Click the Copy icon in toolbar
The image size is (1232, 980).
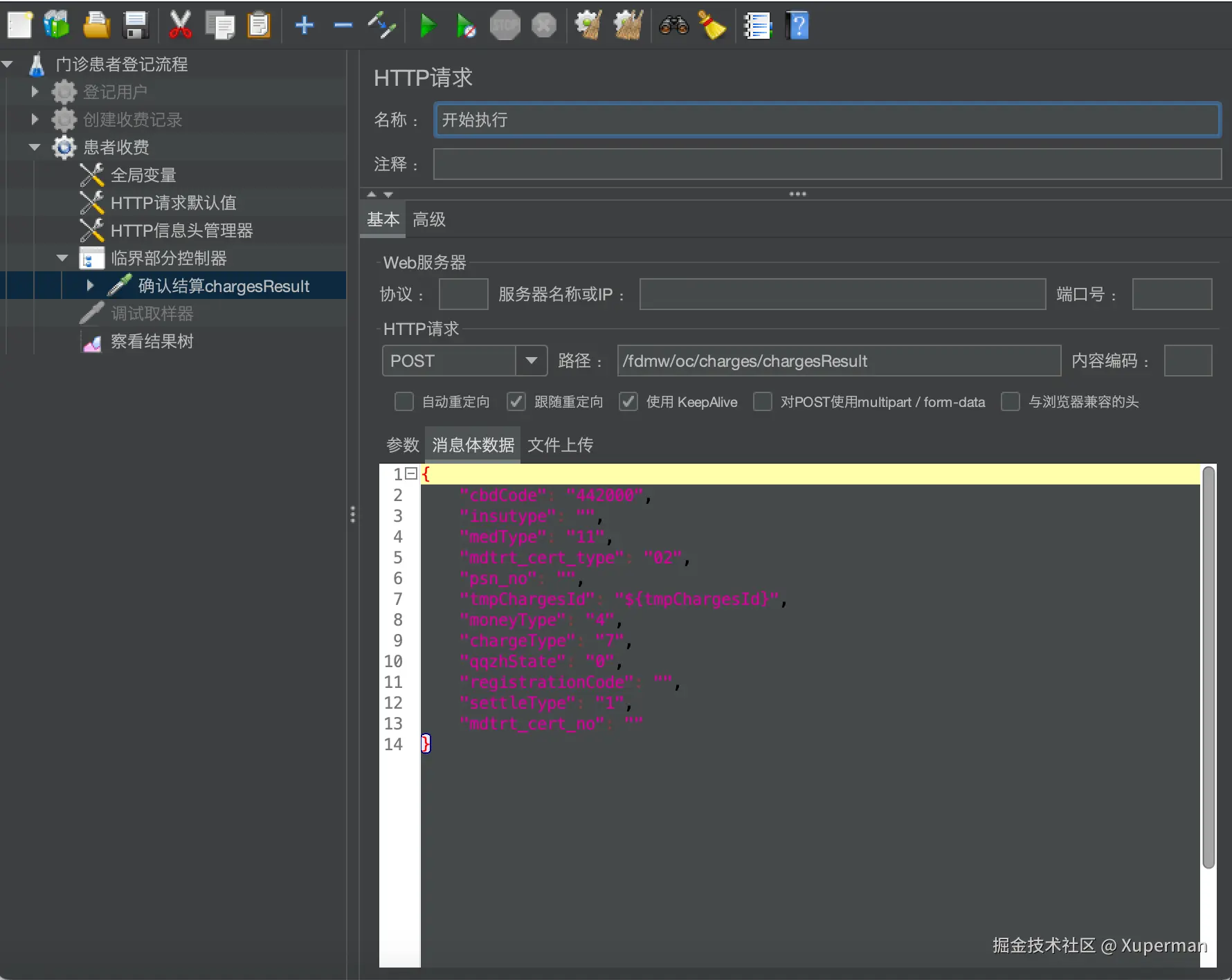click(x=220, y=26)
